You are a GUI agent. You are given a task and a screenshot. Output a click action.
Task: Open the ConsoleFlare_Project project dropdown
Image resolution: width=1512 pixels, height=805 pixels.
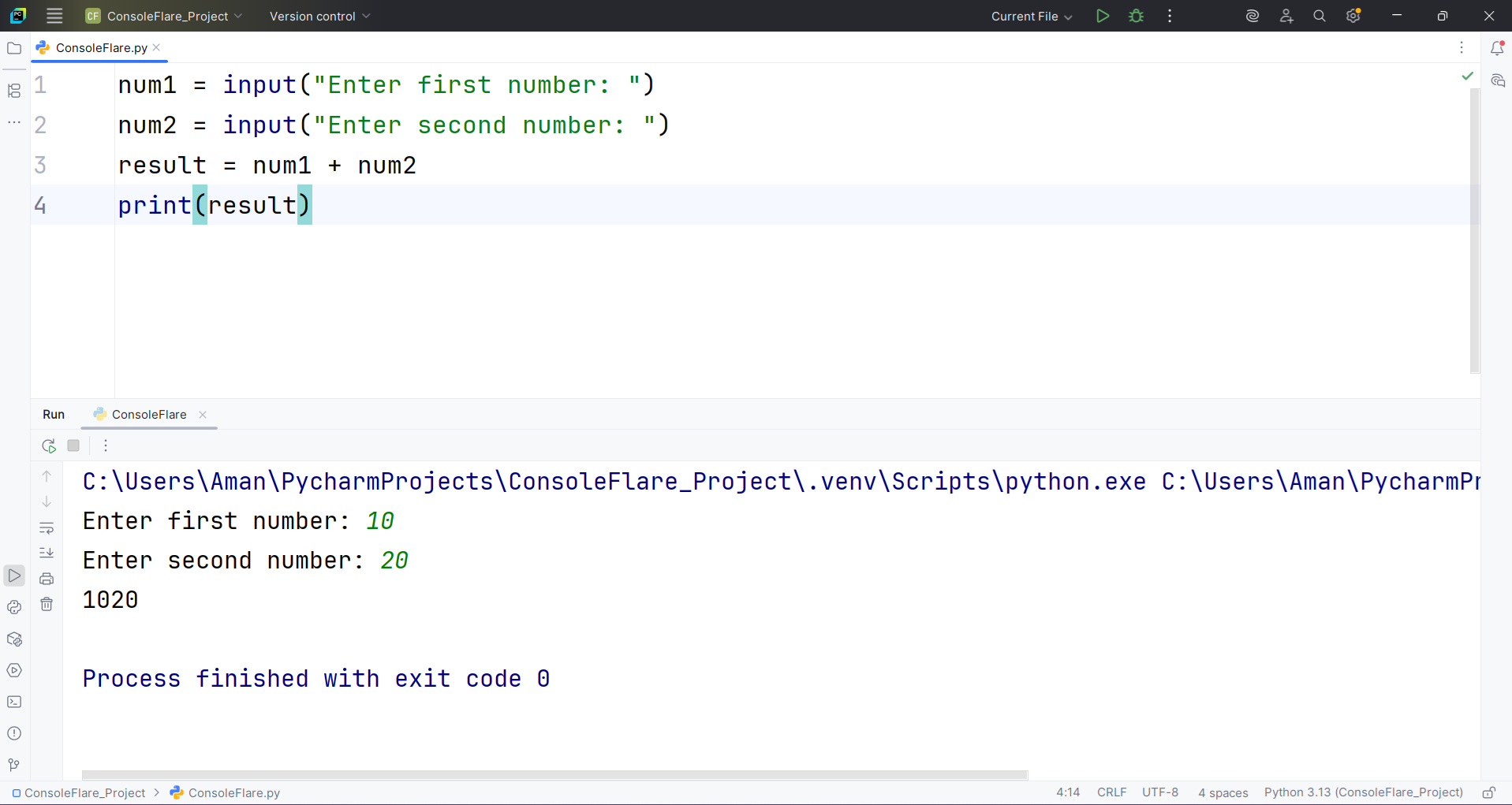[x=163, y=16]
